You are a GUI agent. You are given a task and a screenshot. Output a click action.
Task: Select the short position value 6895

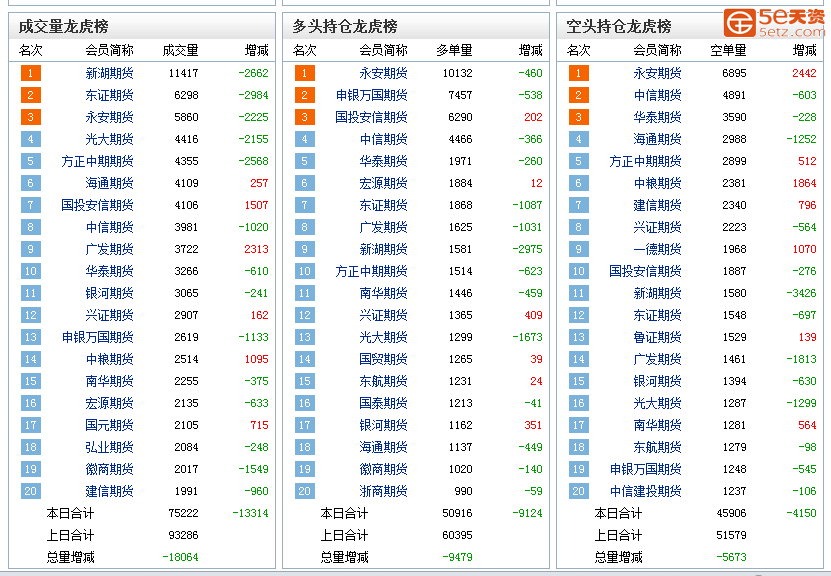(734, 73)
